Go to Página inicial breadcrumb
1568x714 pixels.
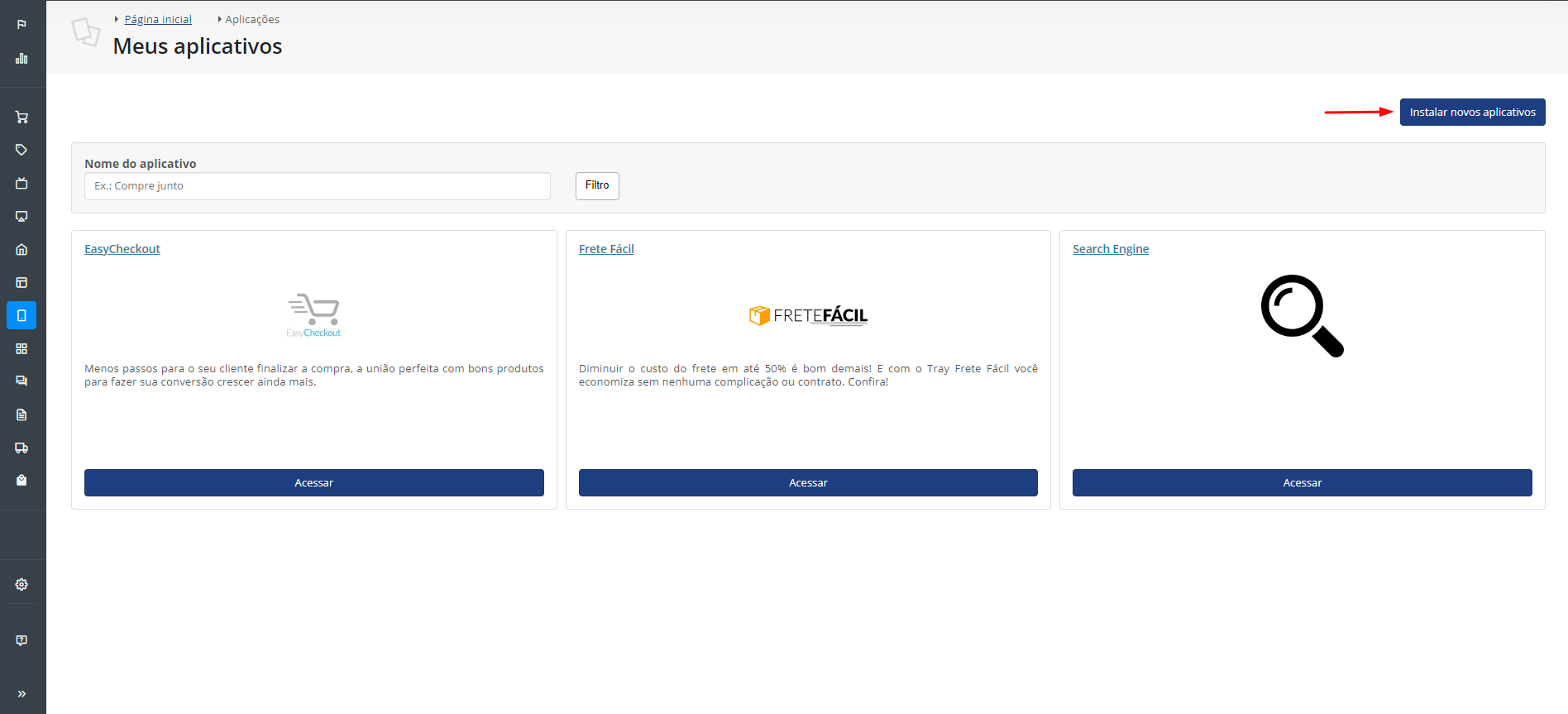(158, 19)
